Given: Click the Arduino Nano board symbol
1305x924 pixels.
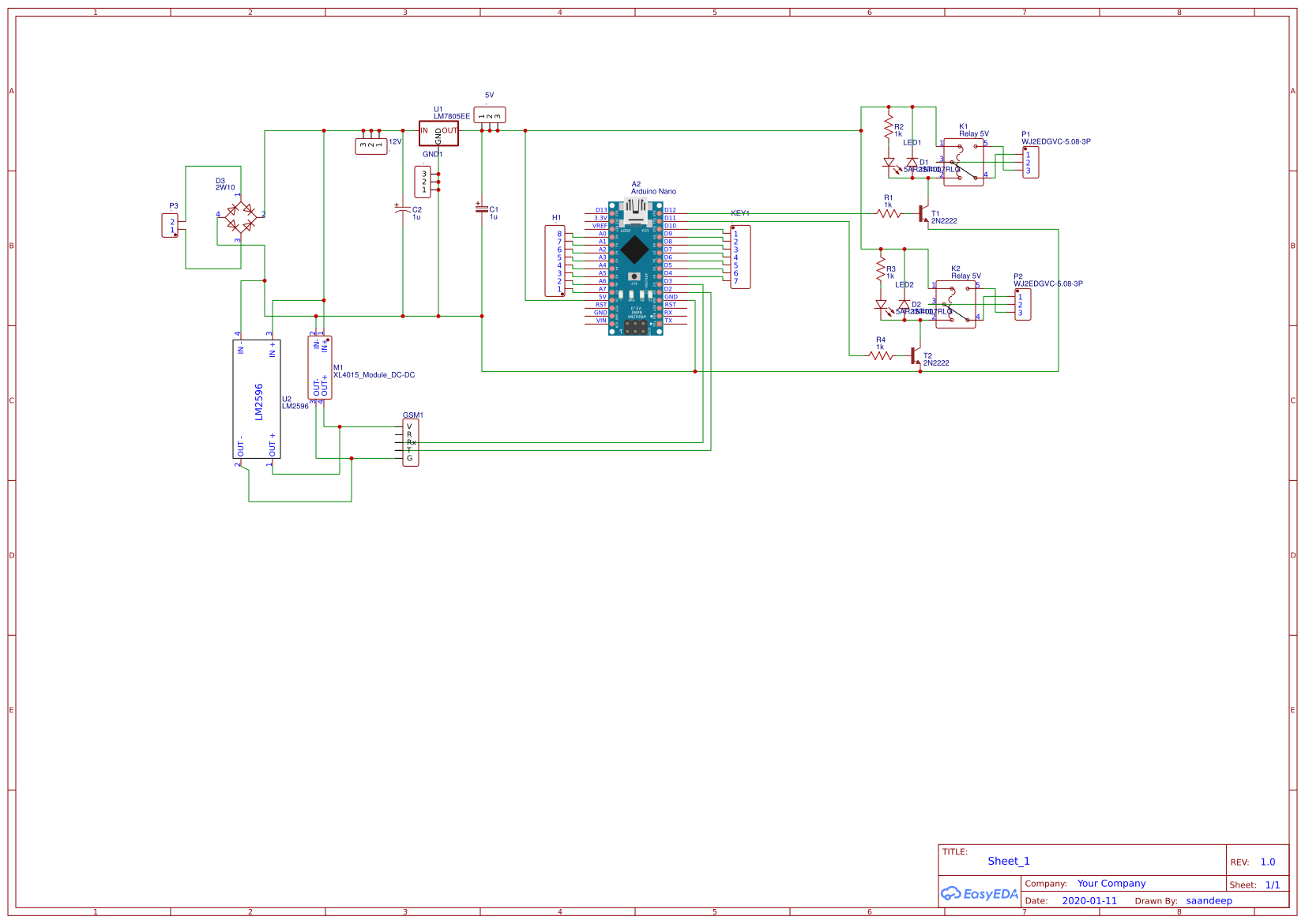Looking at the screenshot, I should 635,267.
